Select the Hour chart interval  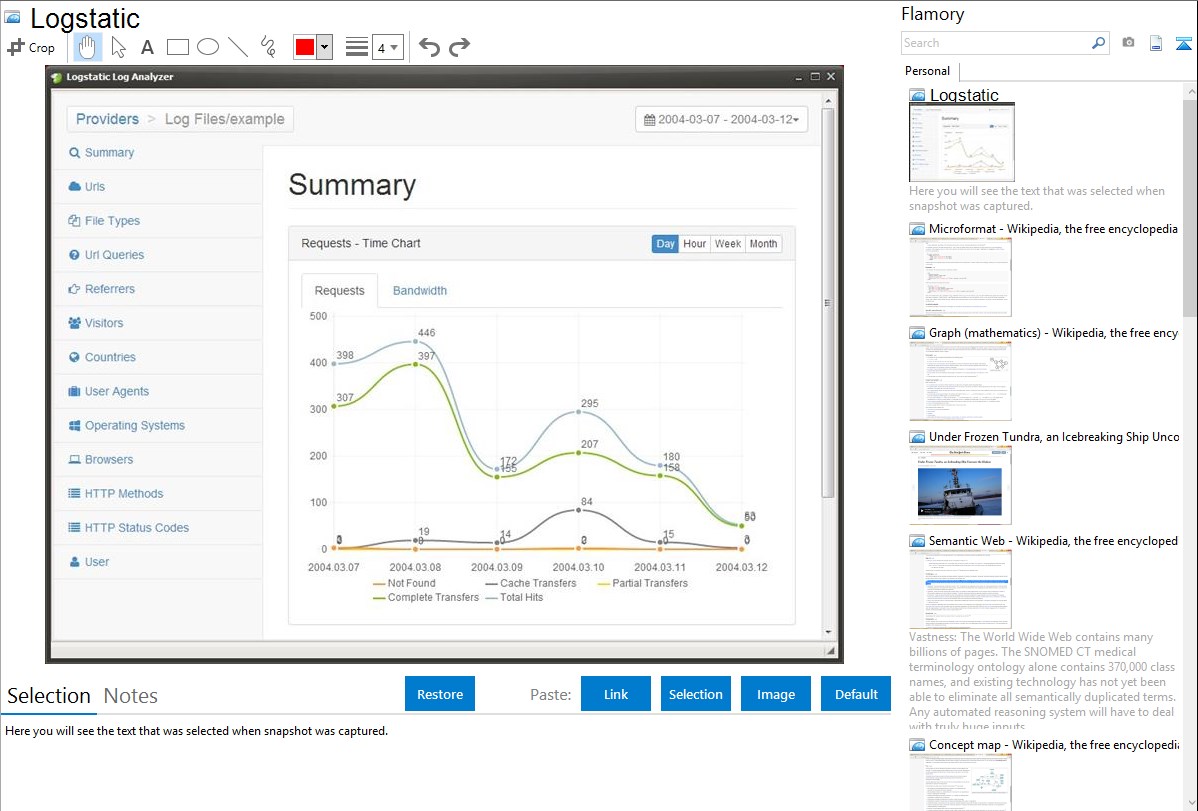click(695, 244)
